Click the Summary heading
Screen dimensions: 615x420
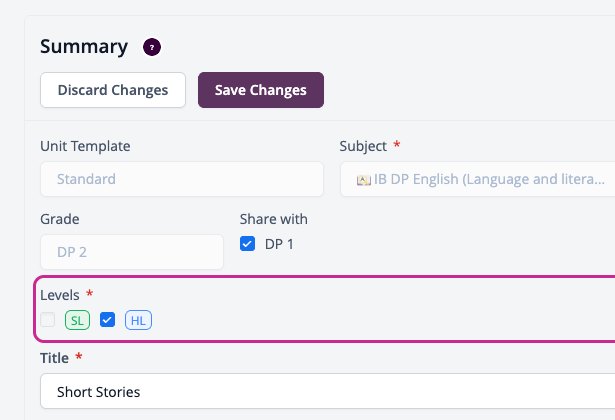point(84,47)
